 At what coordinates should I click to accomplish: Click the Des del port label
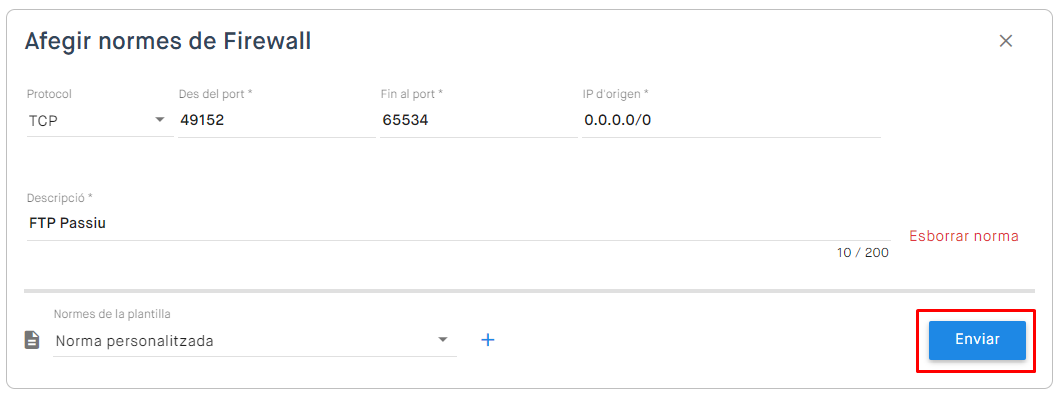(216, 94)
